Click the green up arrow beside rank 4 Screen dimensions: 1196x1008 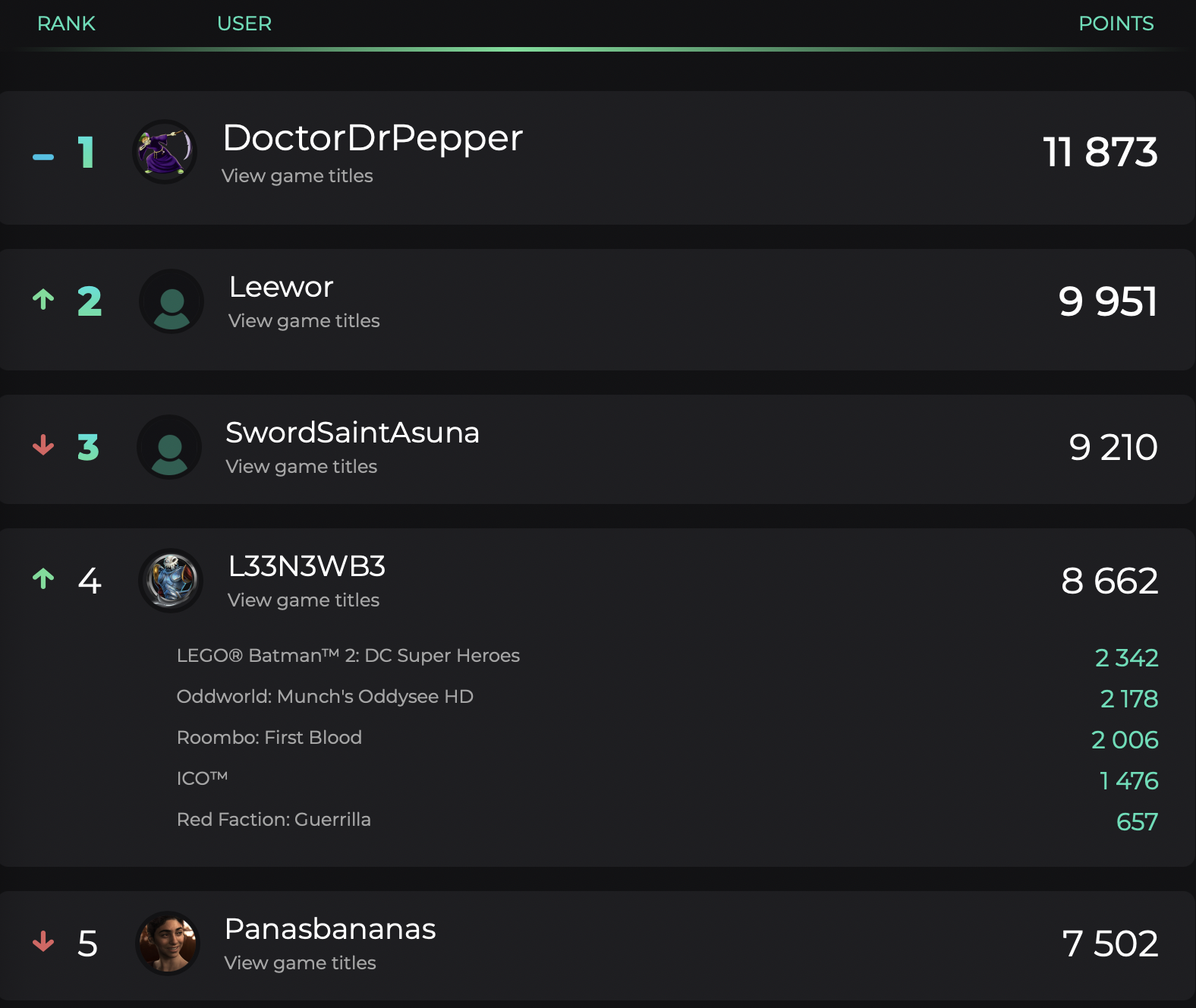coord(43,579)
